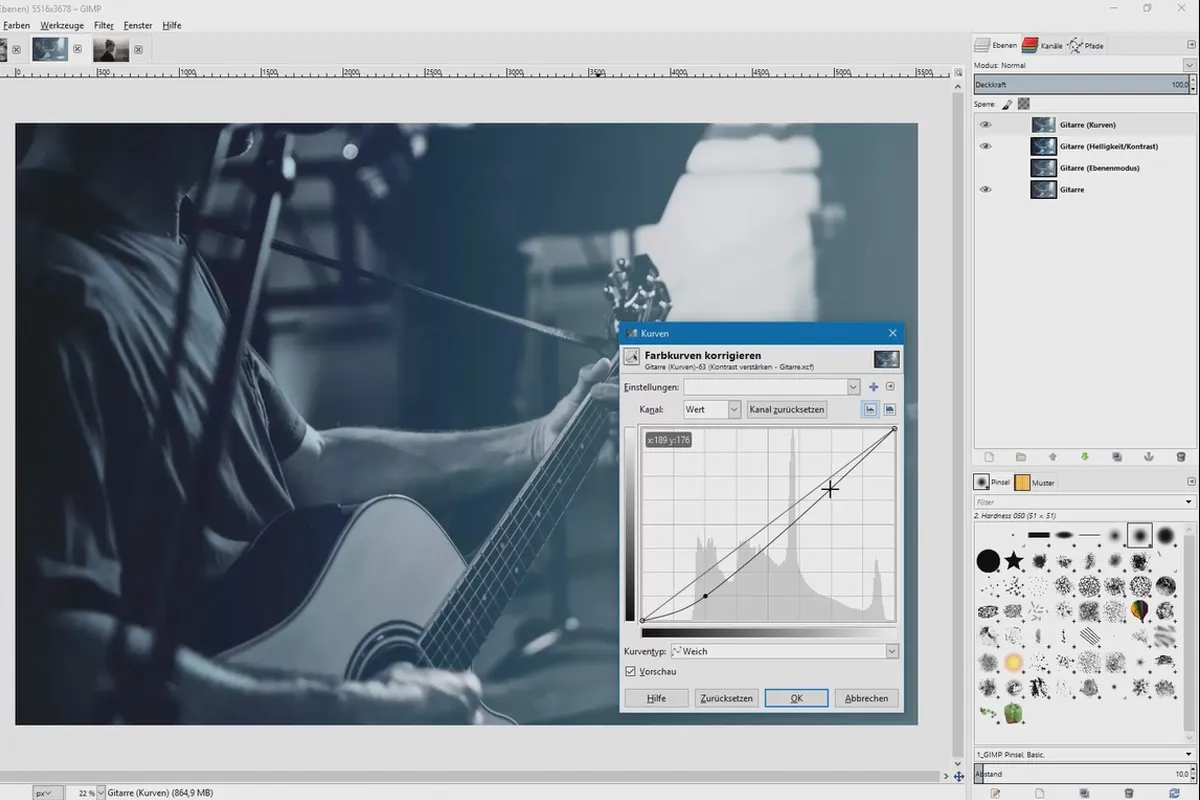1200x800 pixels.
Task: Open the layer Modus dropdown
Action: (1190, 65)
